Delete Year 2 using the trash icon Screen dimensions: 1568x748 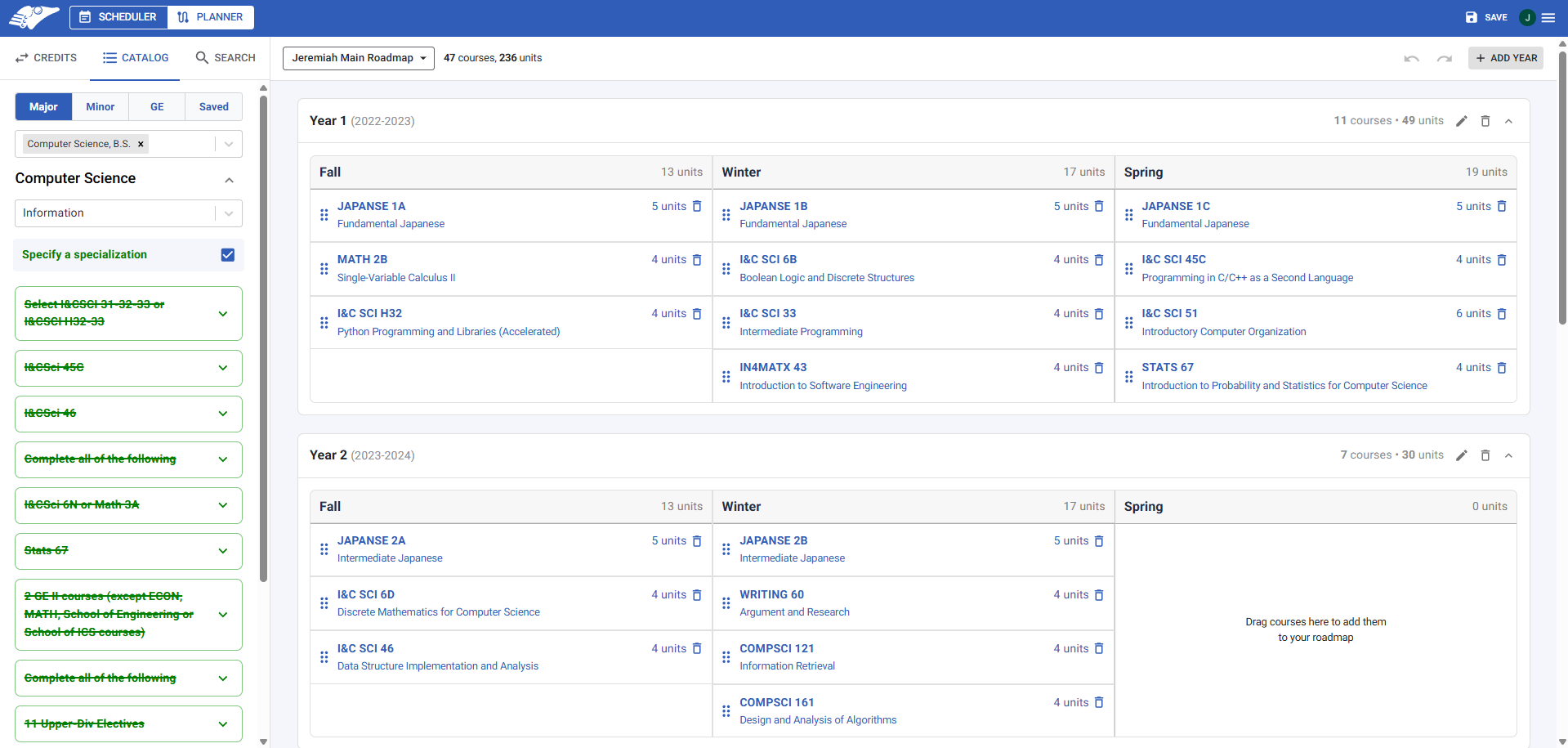[1485, 455]
